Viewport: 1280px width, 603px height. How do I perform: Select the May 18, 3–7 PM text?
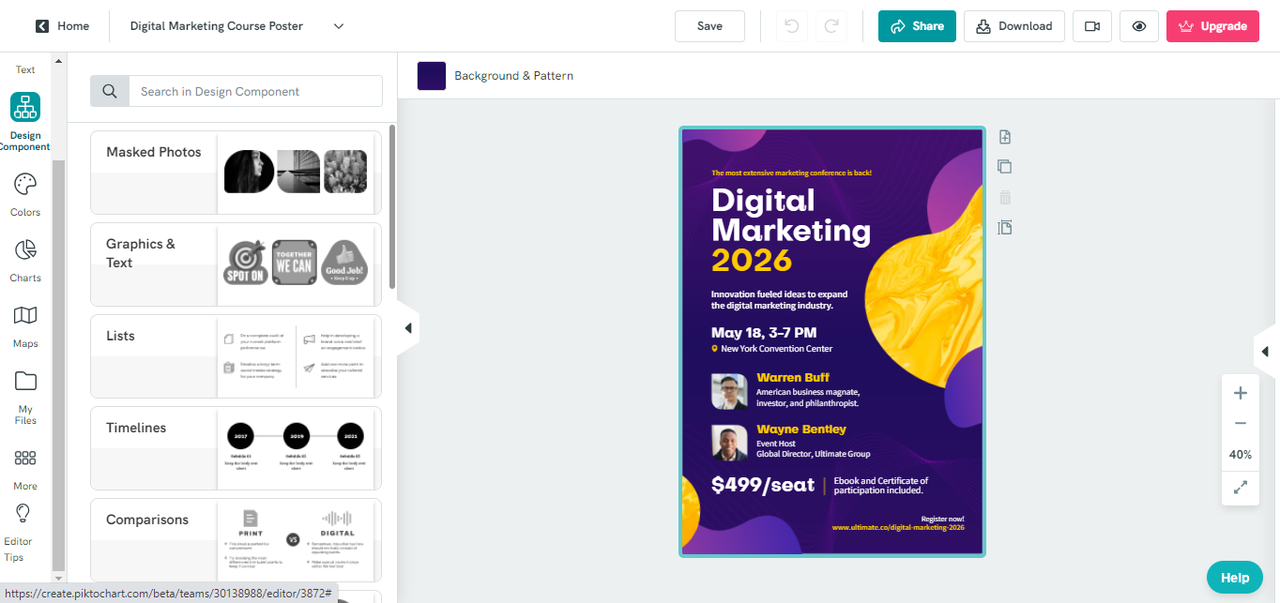point(764,332)
